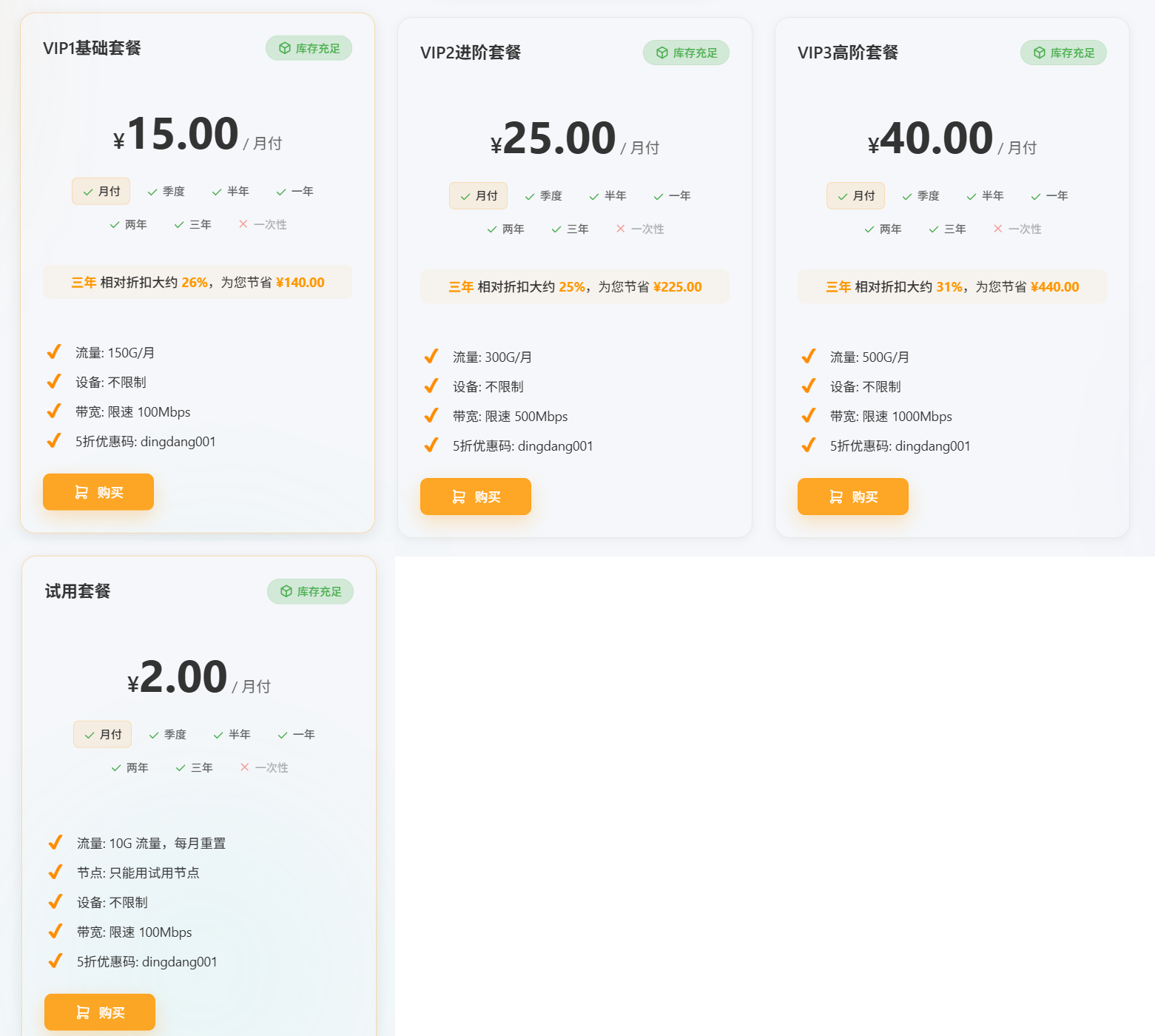Select 季度 billing for VIP1基础套餐
Image resolution: width=1155 pixels, height=1036 pixels.
[166, 192]
